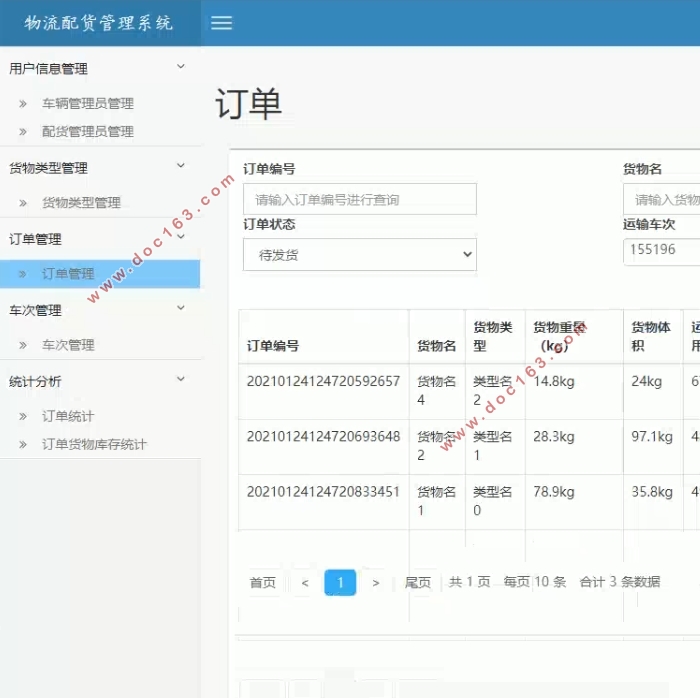This screenshot has height=698, width=700.
Task: Go to 尾页 last page
Action: [x=418, y=582]
